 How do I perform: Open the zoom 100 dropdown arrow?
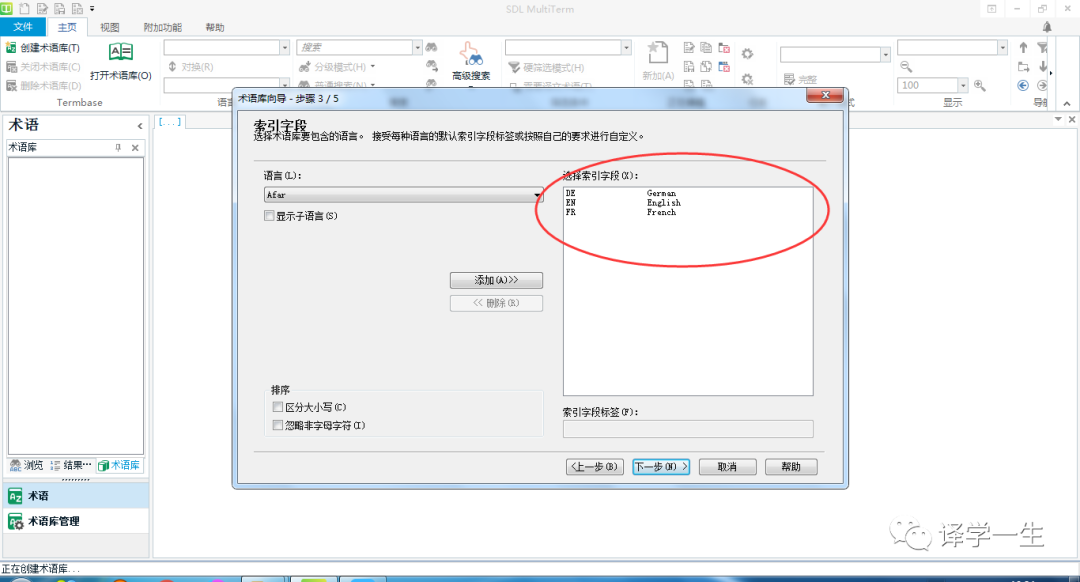(x=963, y=85)
